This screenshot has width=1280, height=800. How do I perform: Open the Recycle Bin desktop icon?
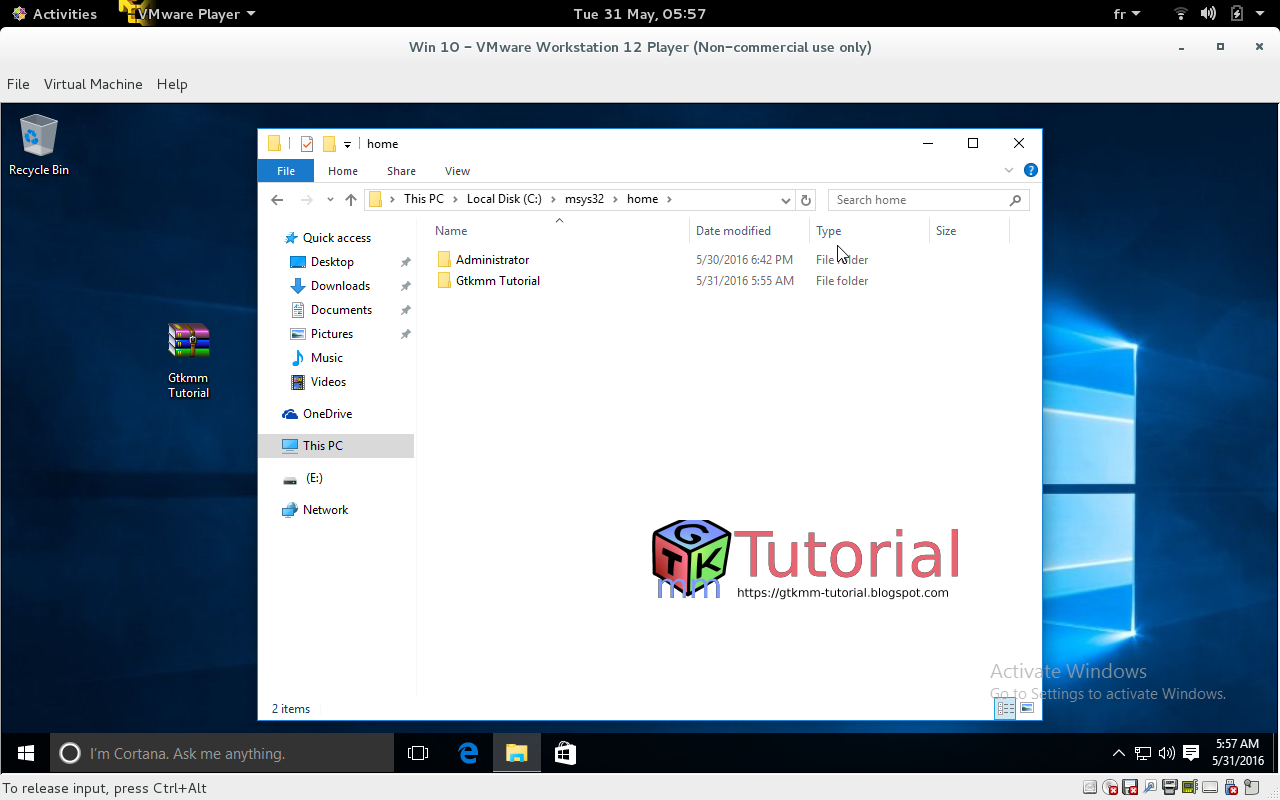coord(39,145)
